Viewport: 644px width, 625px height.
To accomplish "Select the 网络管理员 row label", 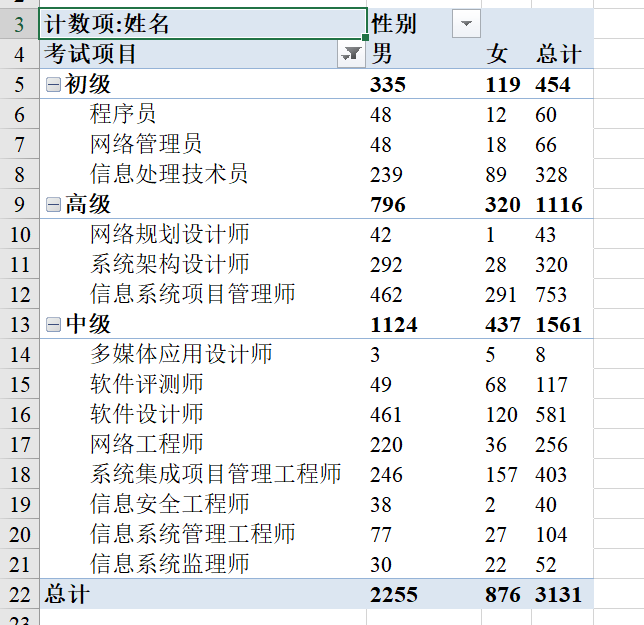I will [146, 144].
